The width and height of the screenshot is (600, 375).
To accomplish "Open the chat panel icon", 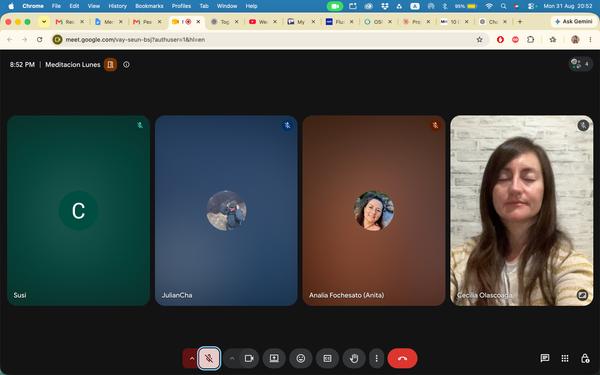I will click(545, 359).
